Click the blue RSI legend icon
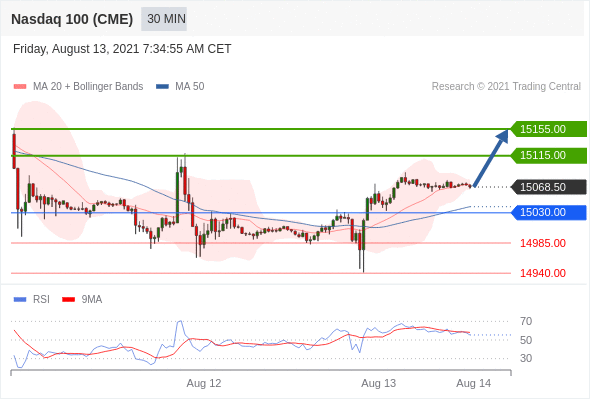Screen dimensions: 590x400 (20, 300)
